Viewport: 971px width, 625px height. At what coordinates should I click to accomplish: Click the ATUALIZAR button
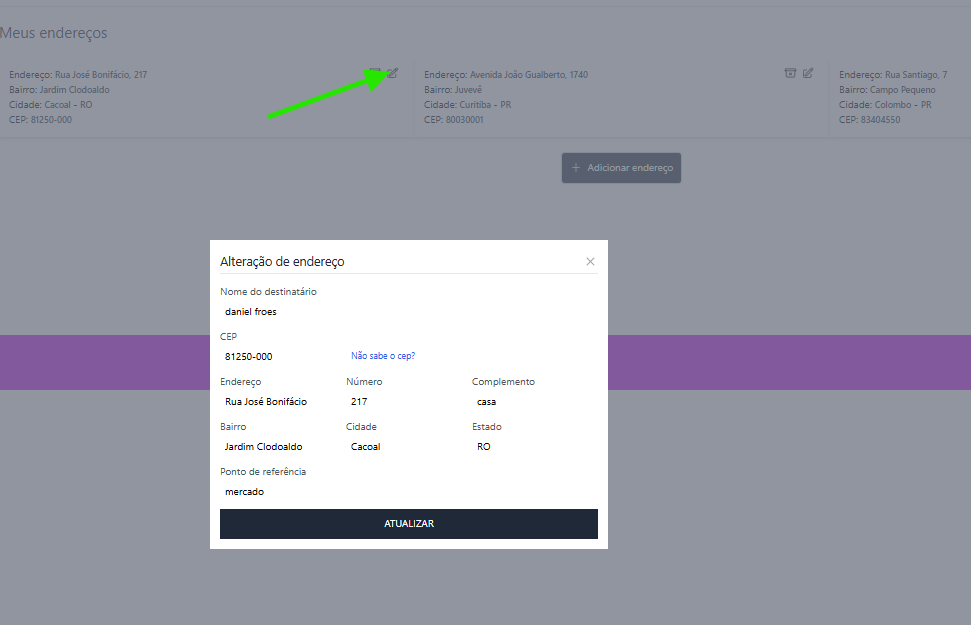coord(409,524)
